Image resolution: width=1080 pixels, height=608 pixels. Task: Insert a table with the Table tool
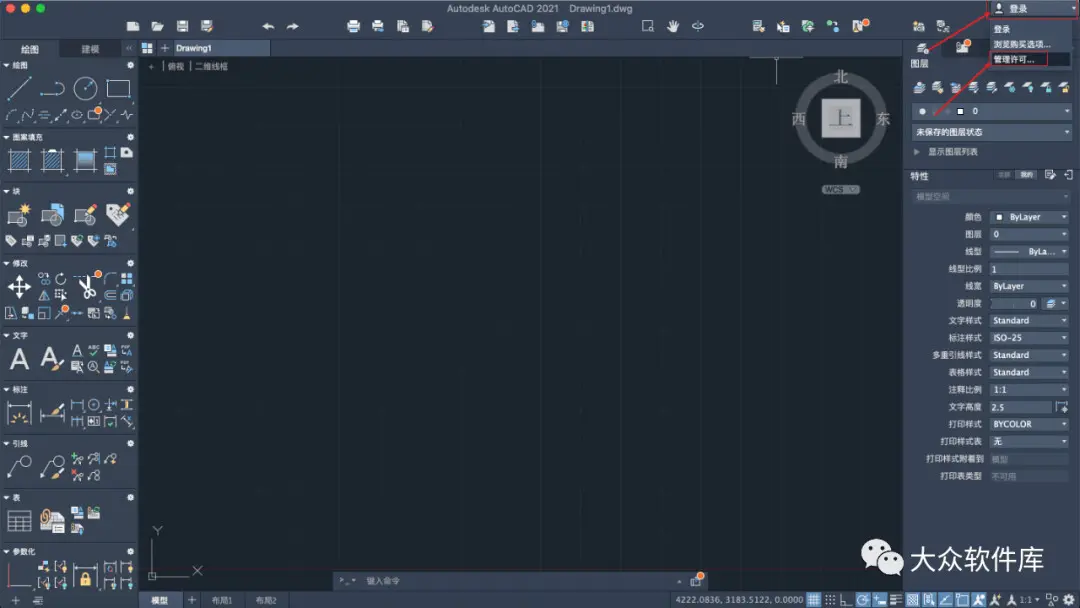pyautogui.click(x=19, y=521)
